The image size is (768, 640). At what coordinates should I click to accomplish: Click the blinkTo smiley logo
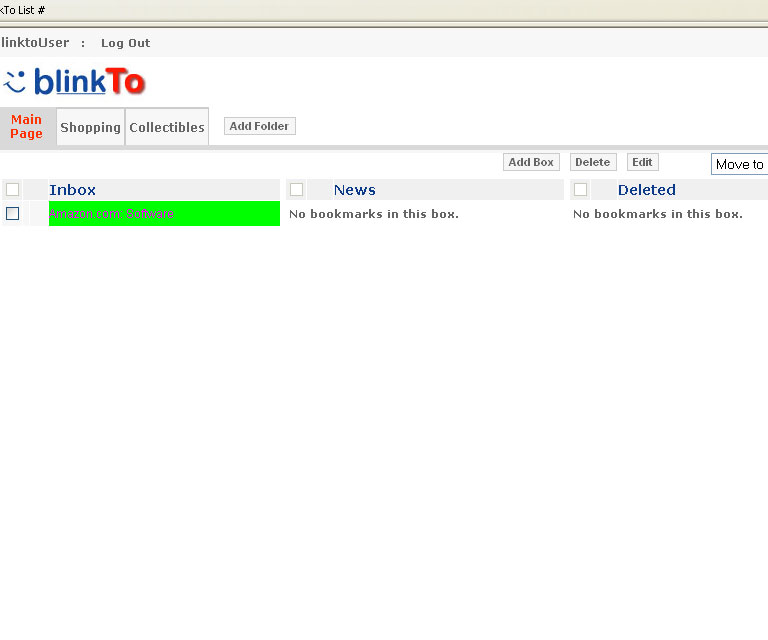pos(15,81)
